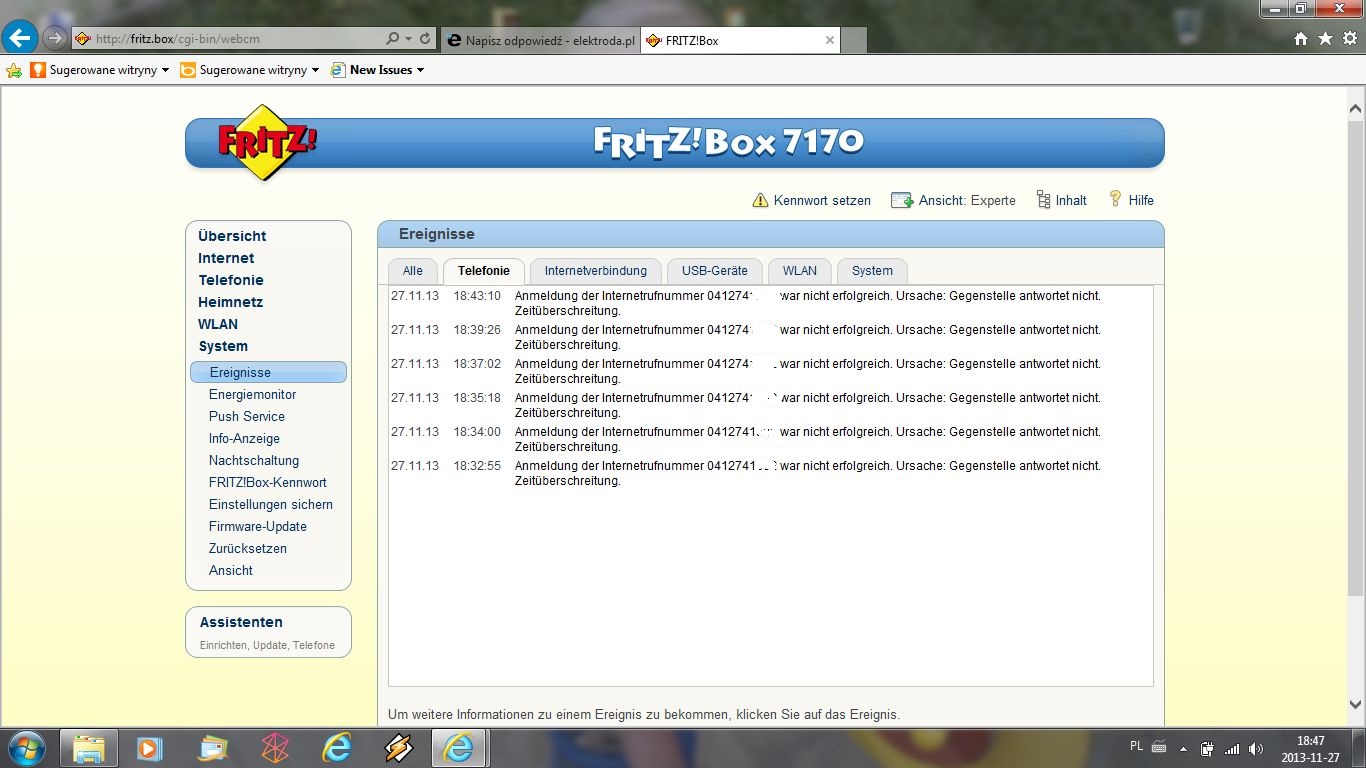Click the add-to-favorites-bar star icon

pos(14,70)
